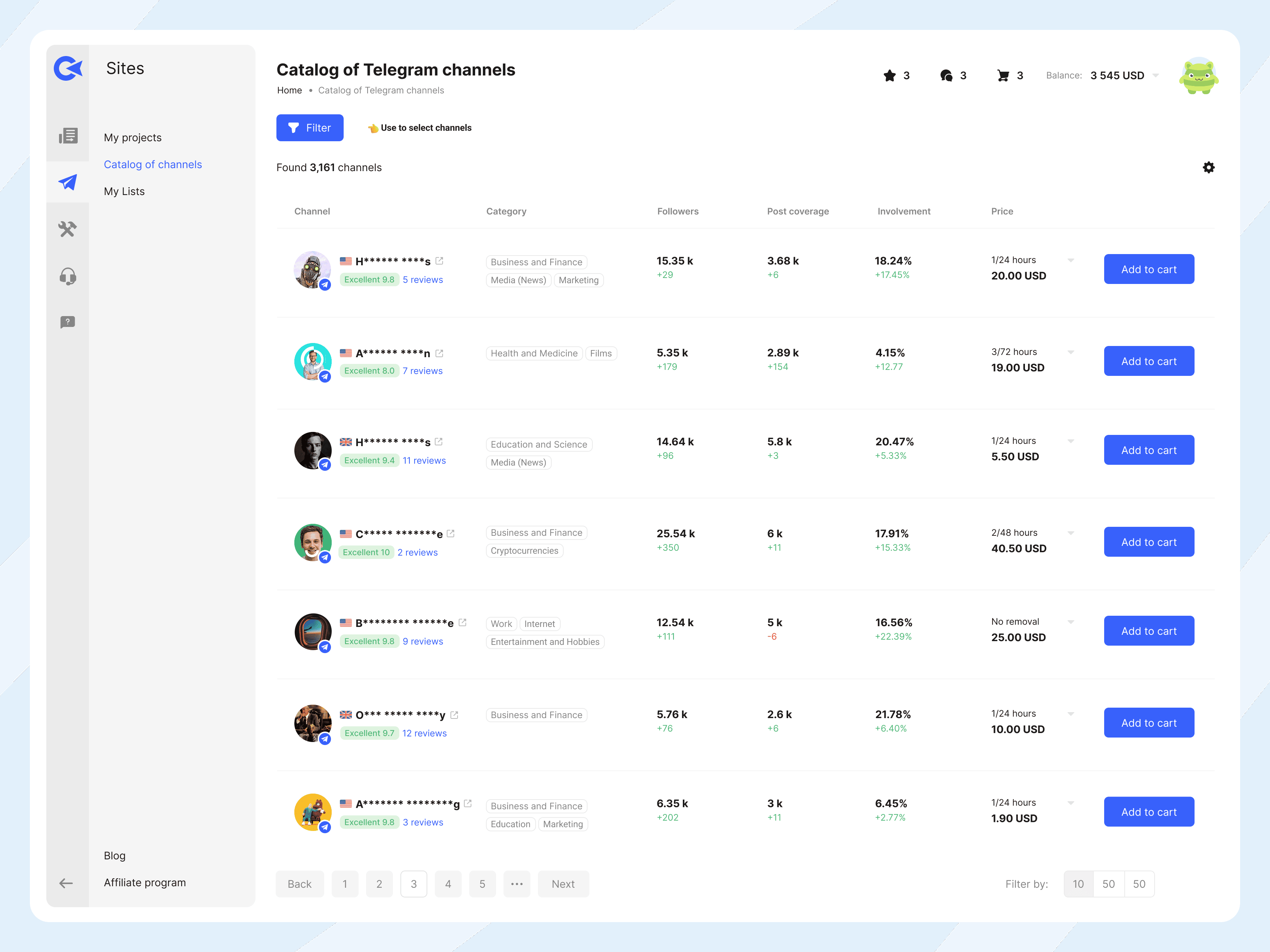
Task: Add the 5.50 USD channel to cart
Action: 1149,449
